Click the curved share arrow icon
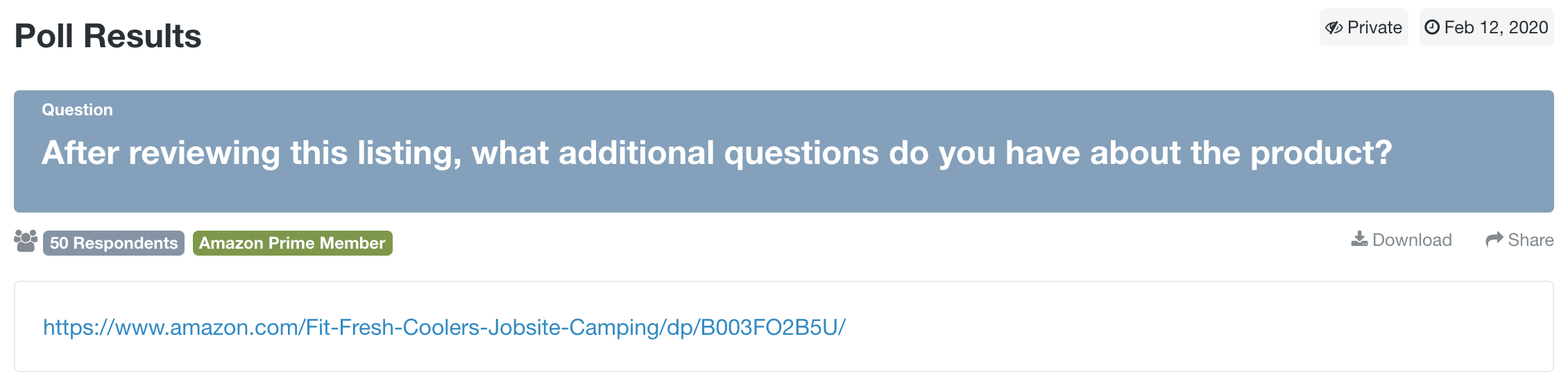The height and width of the screenshot is (389, 1568). (x=1494, y=240)
